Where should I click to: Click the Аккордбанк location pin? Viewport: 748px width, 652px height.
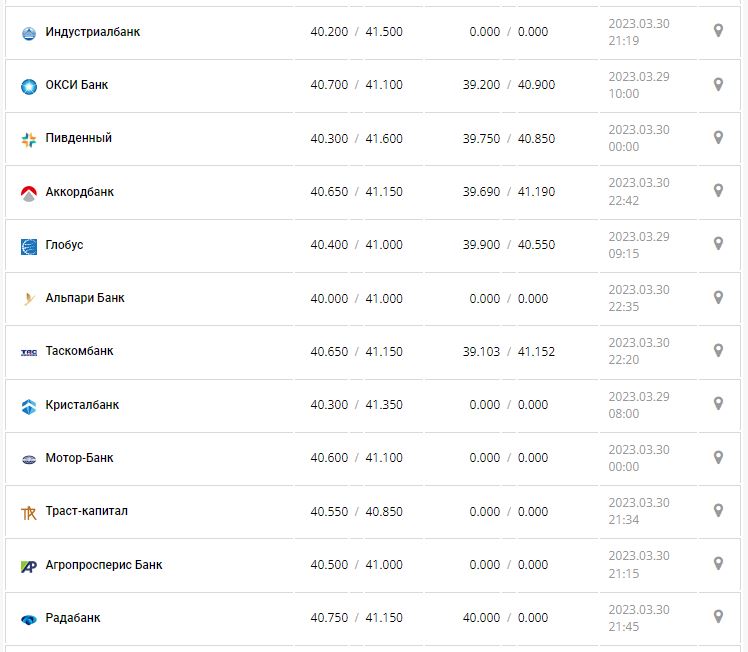coord(718,190)
